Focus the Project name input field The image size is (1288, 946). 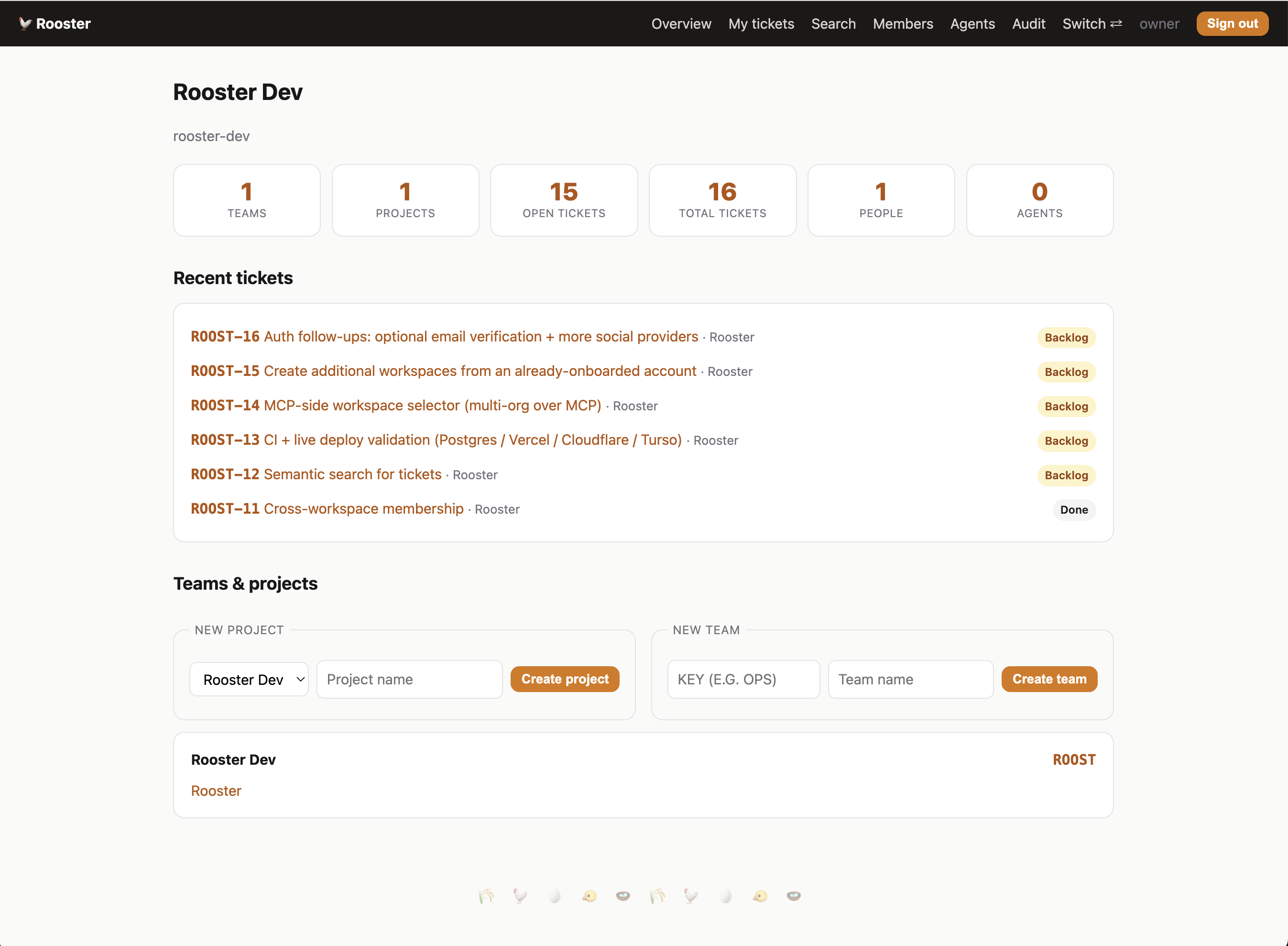coord(409,679)
